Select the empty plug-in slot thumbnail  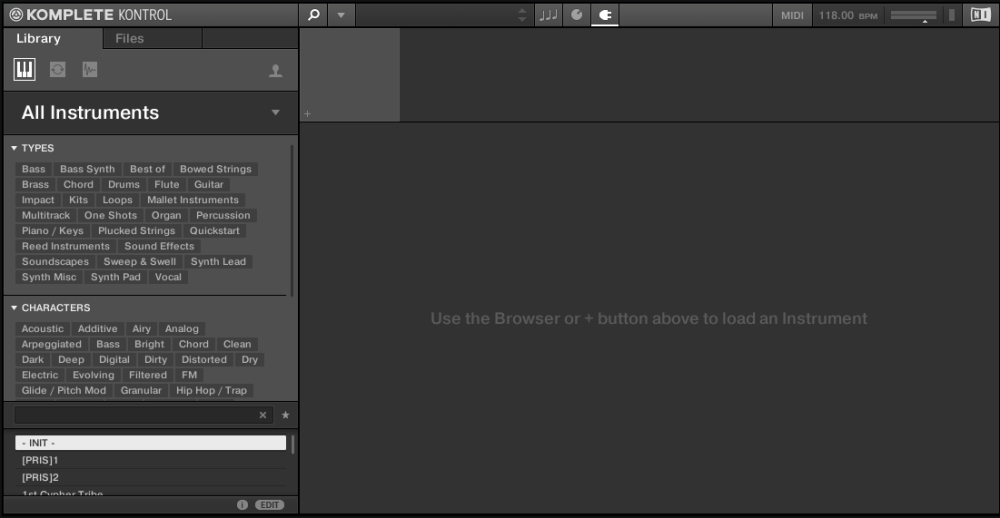(349, 75)
